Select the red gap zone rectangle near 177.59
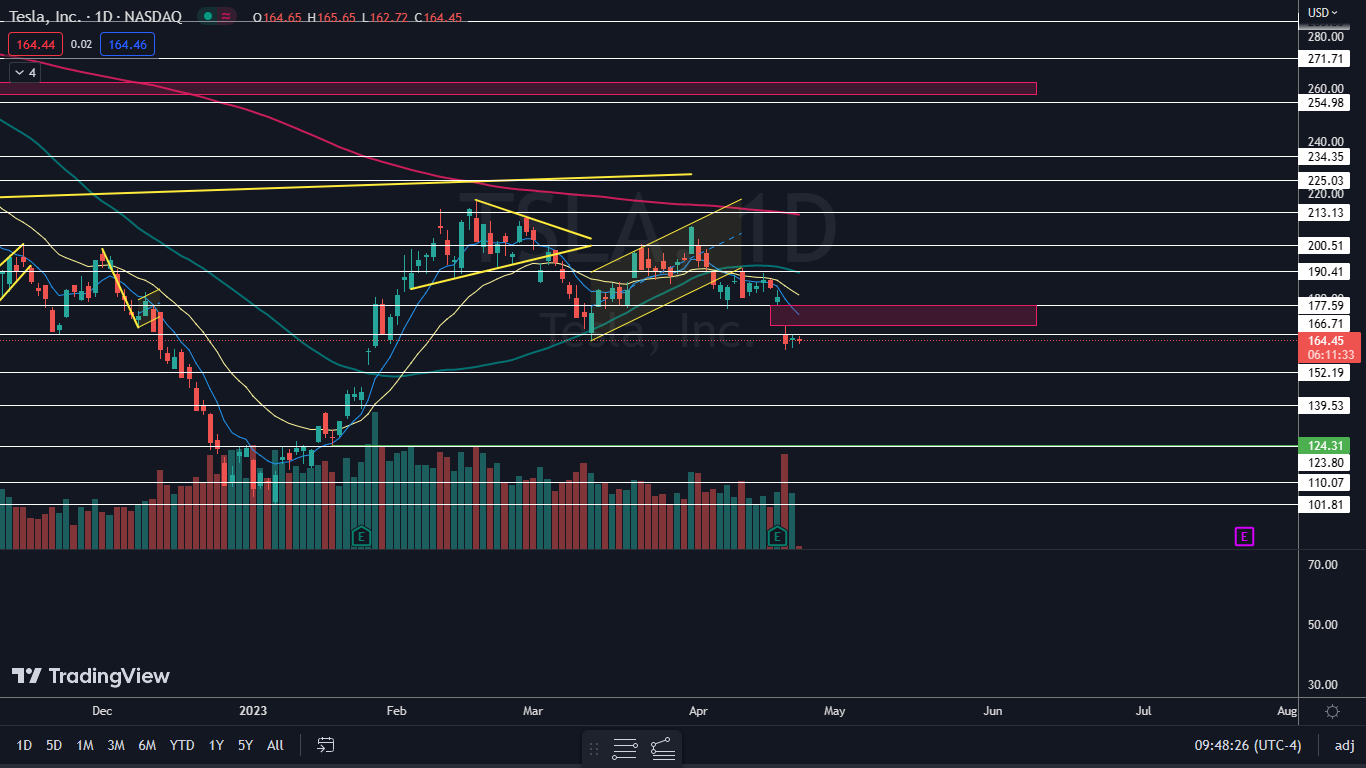The width and height of the screenshot is (1366, 768). 903,315
